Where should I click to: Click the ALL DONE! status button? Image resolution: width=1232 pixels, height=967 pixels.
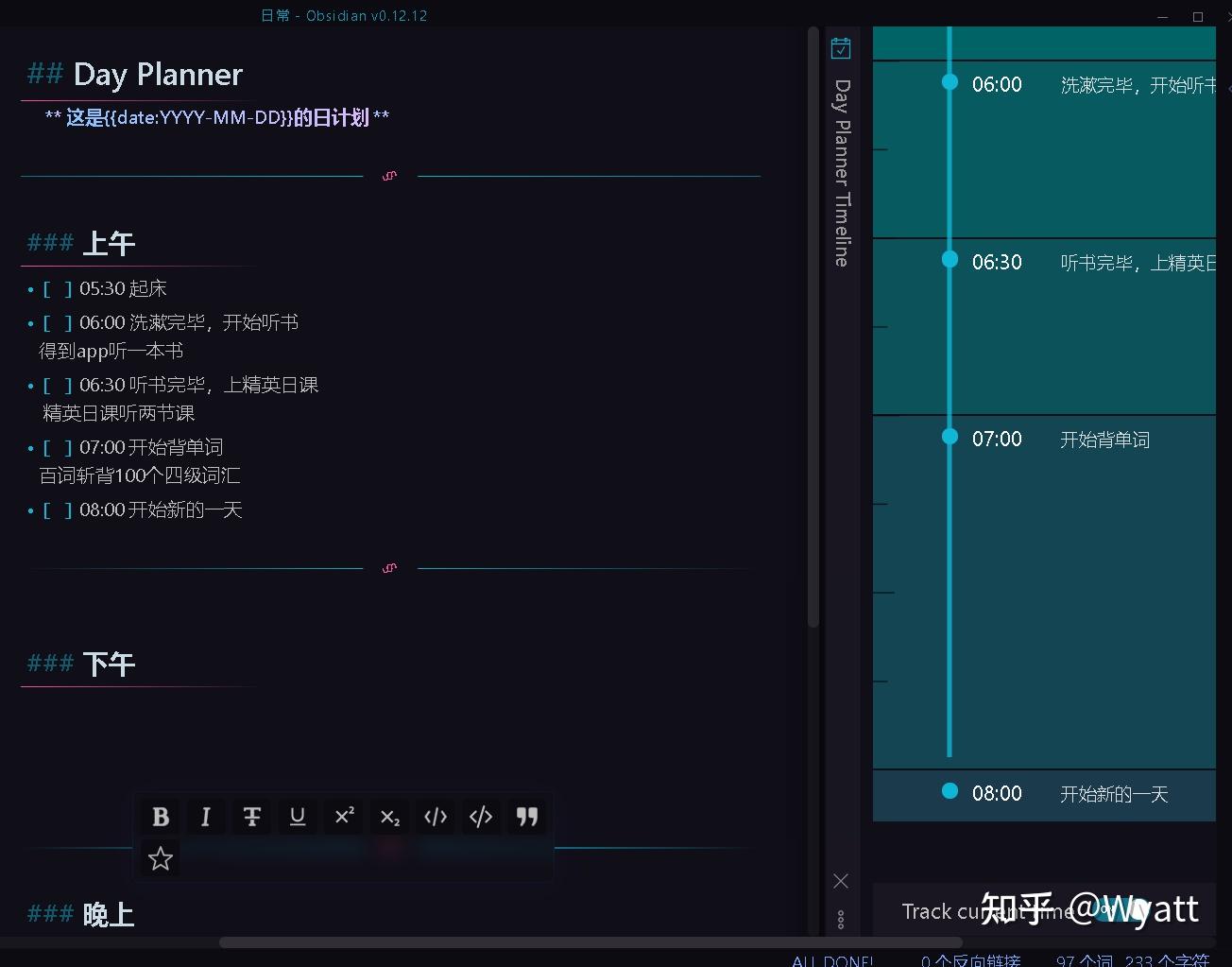pyautogui.click(x=832, y=958)
